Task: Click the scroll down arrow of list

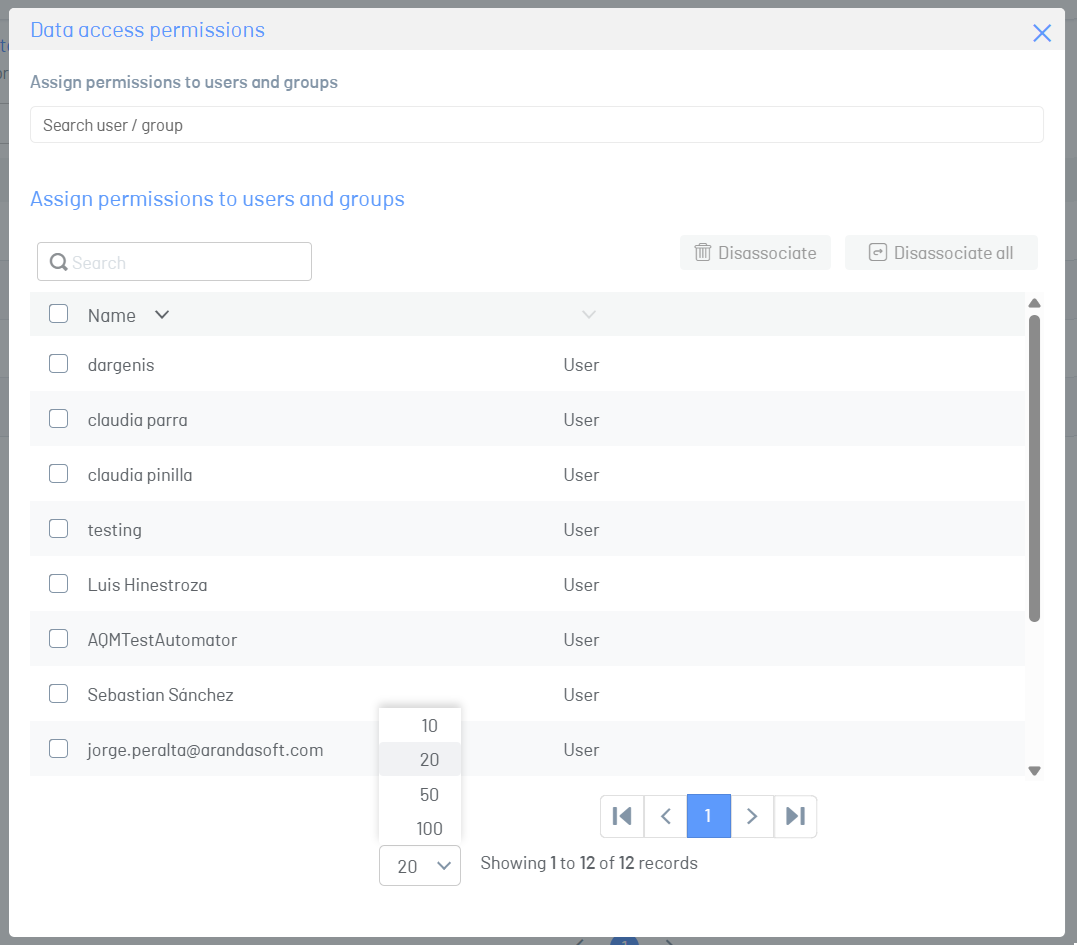Action: click(1034, 771)
